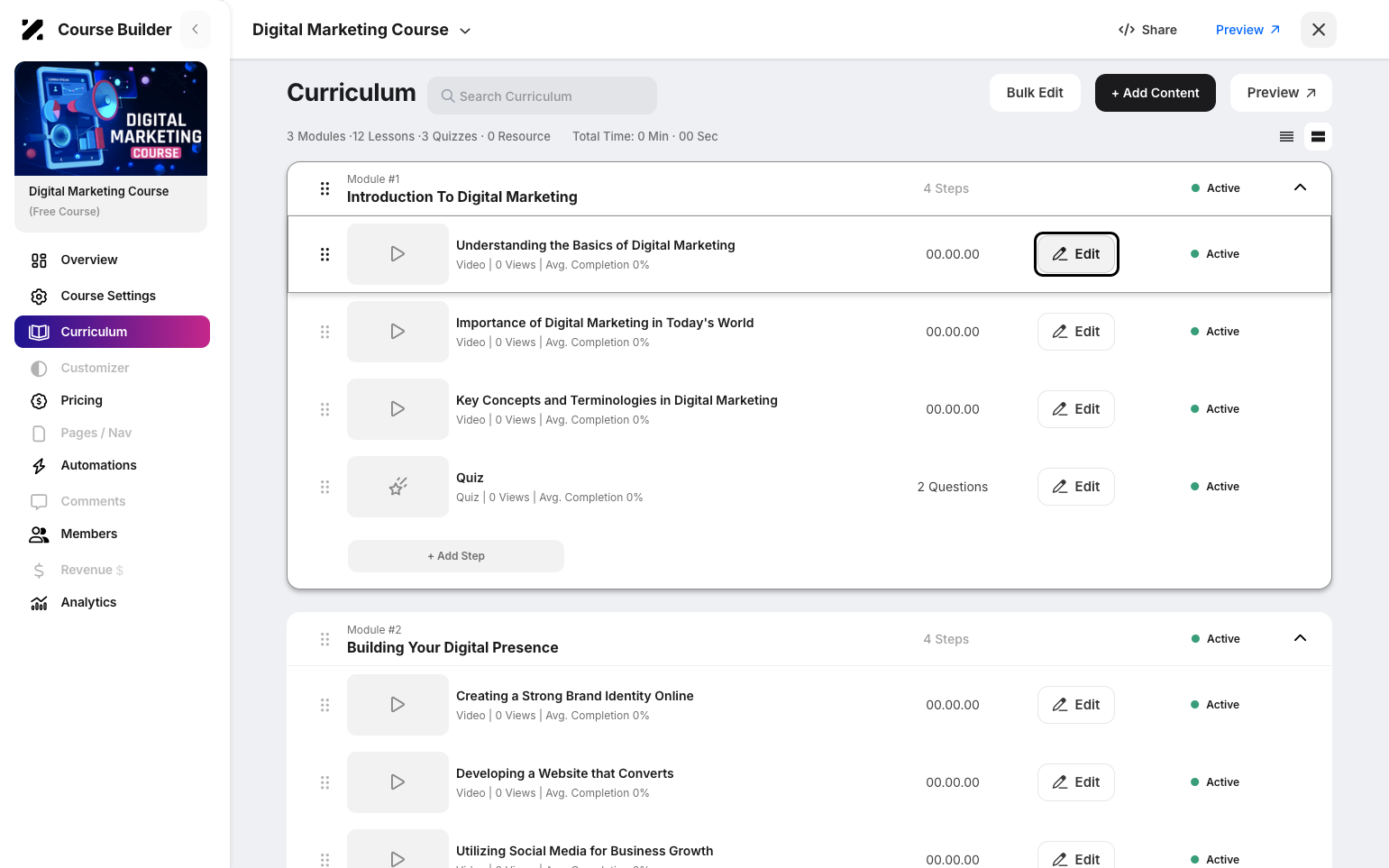Click drag handle of Module #1
The height and width of the screenshot is (868, 1389).
point(324,188)
